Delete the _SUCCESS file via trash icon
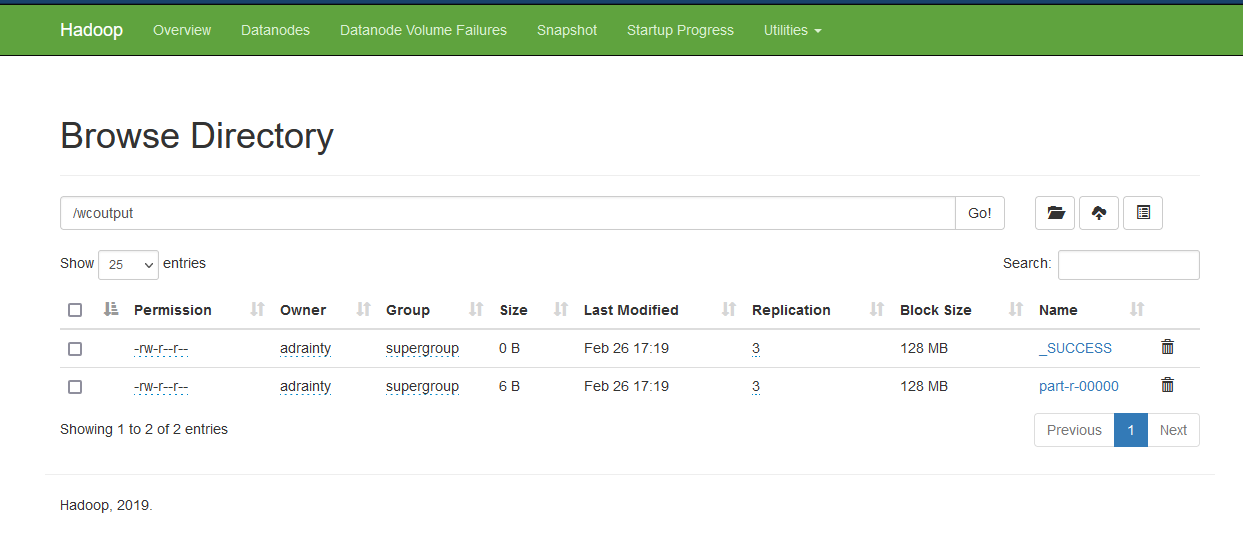 (1167, 347)
